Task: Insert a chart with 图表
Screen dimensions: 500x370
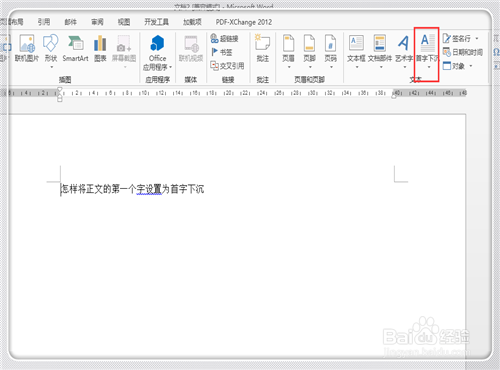Action: tap(100, 48)
